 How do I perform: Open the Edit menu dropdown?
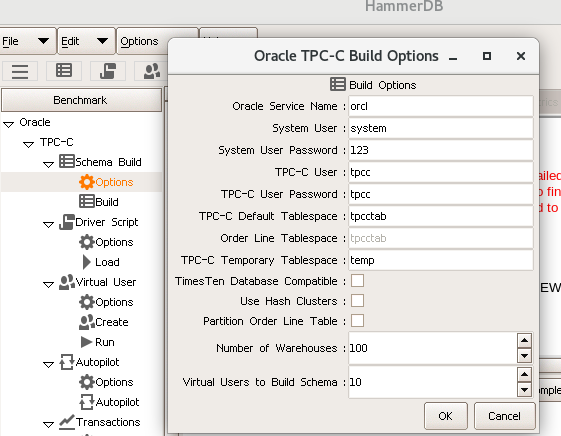(86, 41)
